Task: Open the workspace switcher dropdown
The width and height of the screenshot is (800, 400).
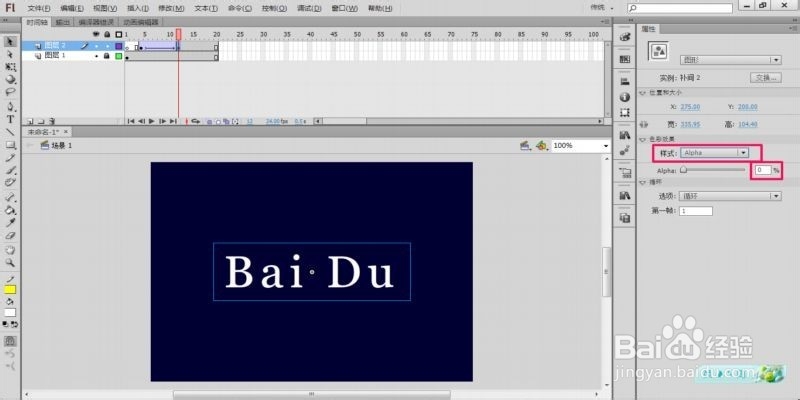Action: pos(602,8)
